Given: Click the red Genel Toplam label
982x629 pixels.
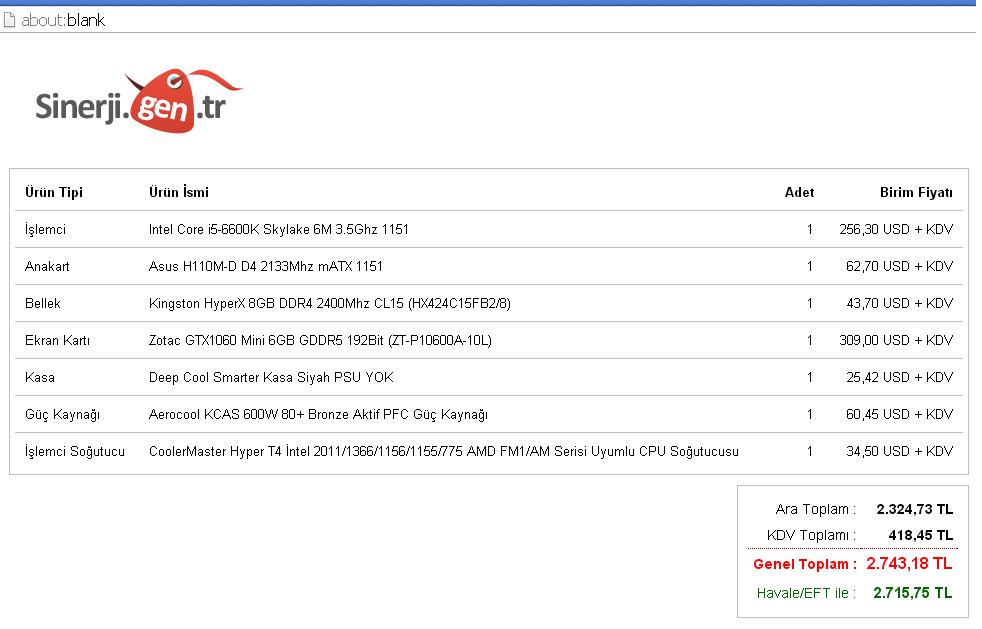Looking at the screenshot, I should (805, 564).
